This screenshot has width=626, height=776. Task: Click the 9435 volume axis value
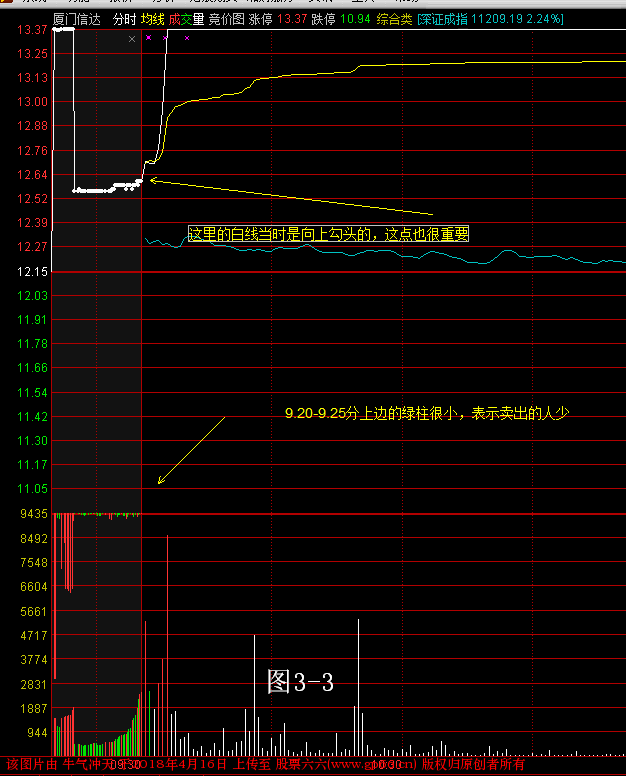click(32, 514)
